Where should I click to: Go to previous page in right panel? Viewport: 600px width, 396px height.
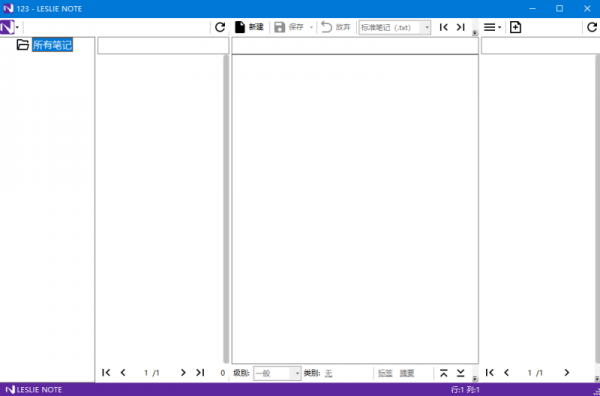(x=506, y=372)
